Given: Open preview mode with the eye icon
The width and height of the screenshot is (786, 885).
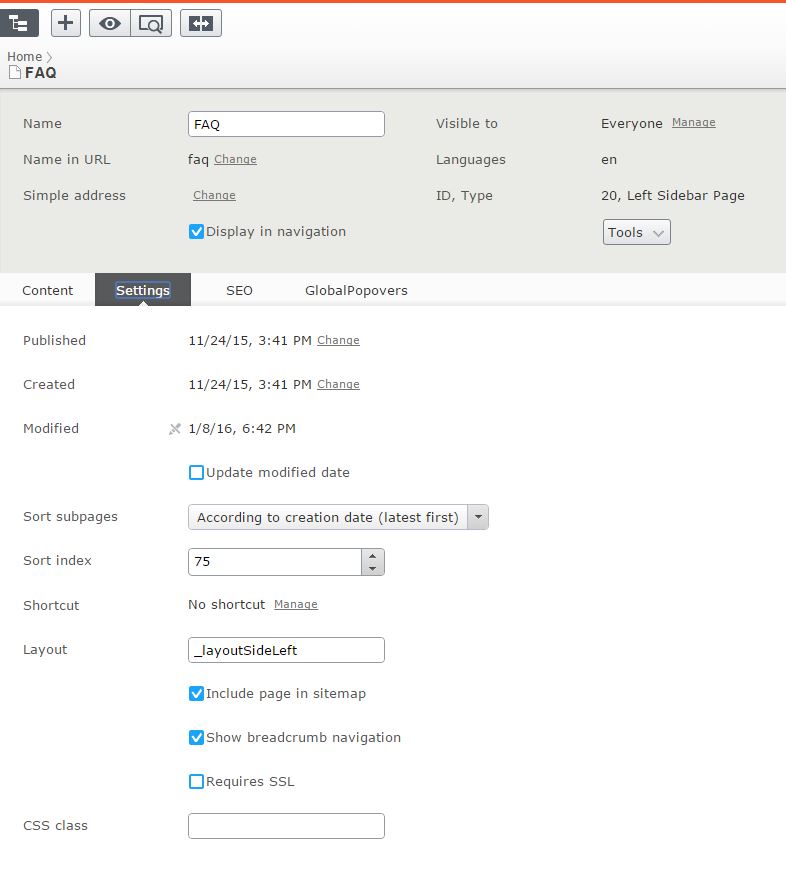Looking at the screenshot, I should coord(110,22).
